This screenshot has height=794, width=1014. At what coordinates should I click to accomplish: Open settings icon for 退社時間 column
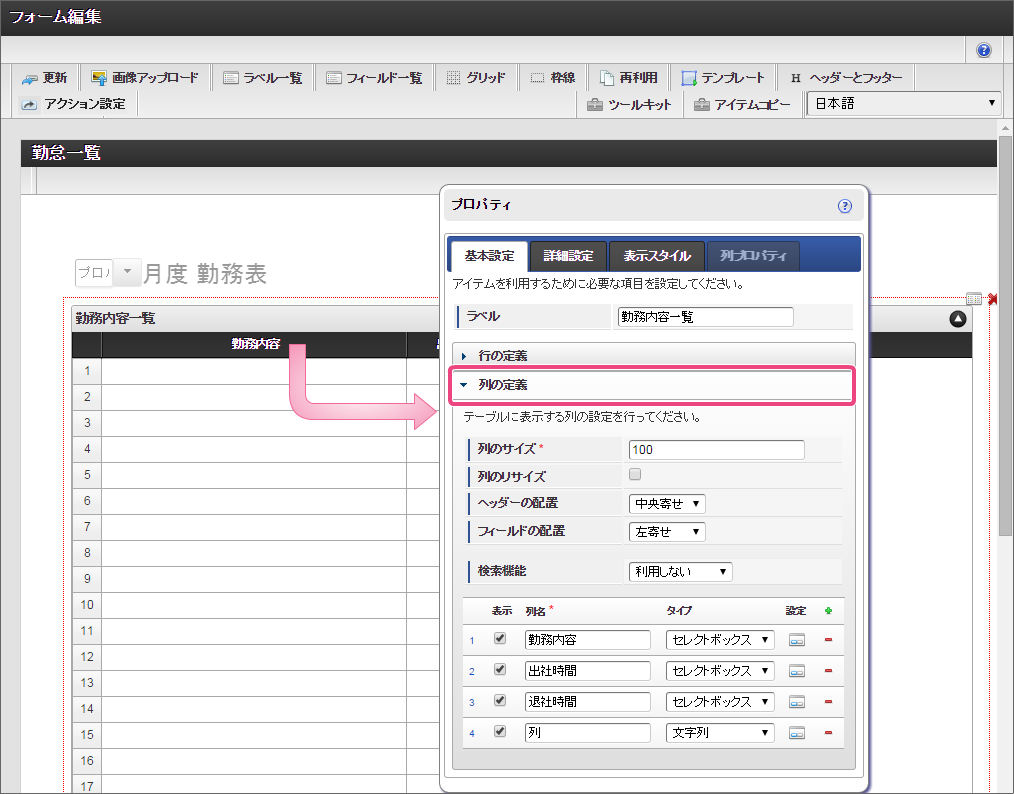coord(797,702)
